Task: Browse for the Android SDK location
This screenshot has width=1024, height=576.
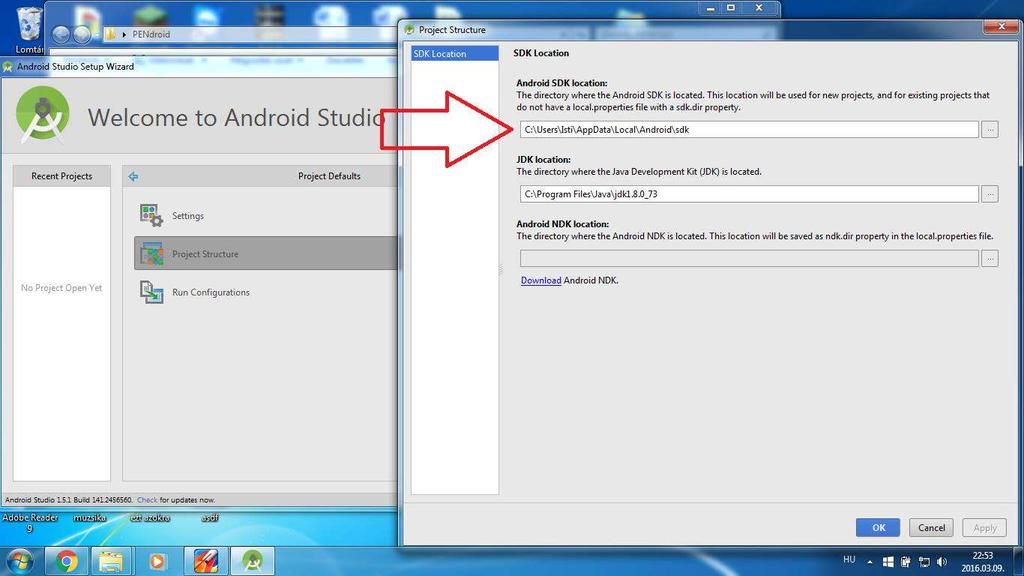Action: (x=990, y=129)
